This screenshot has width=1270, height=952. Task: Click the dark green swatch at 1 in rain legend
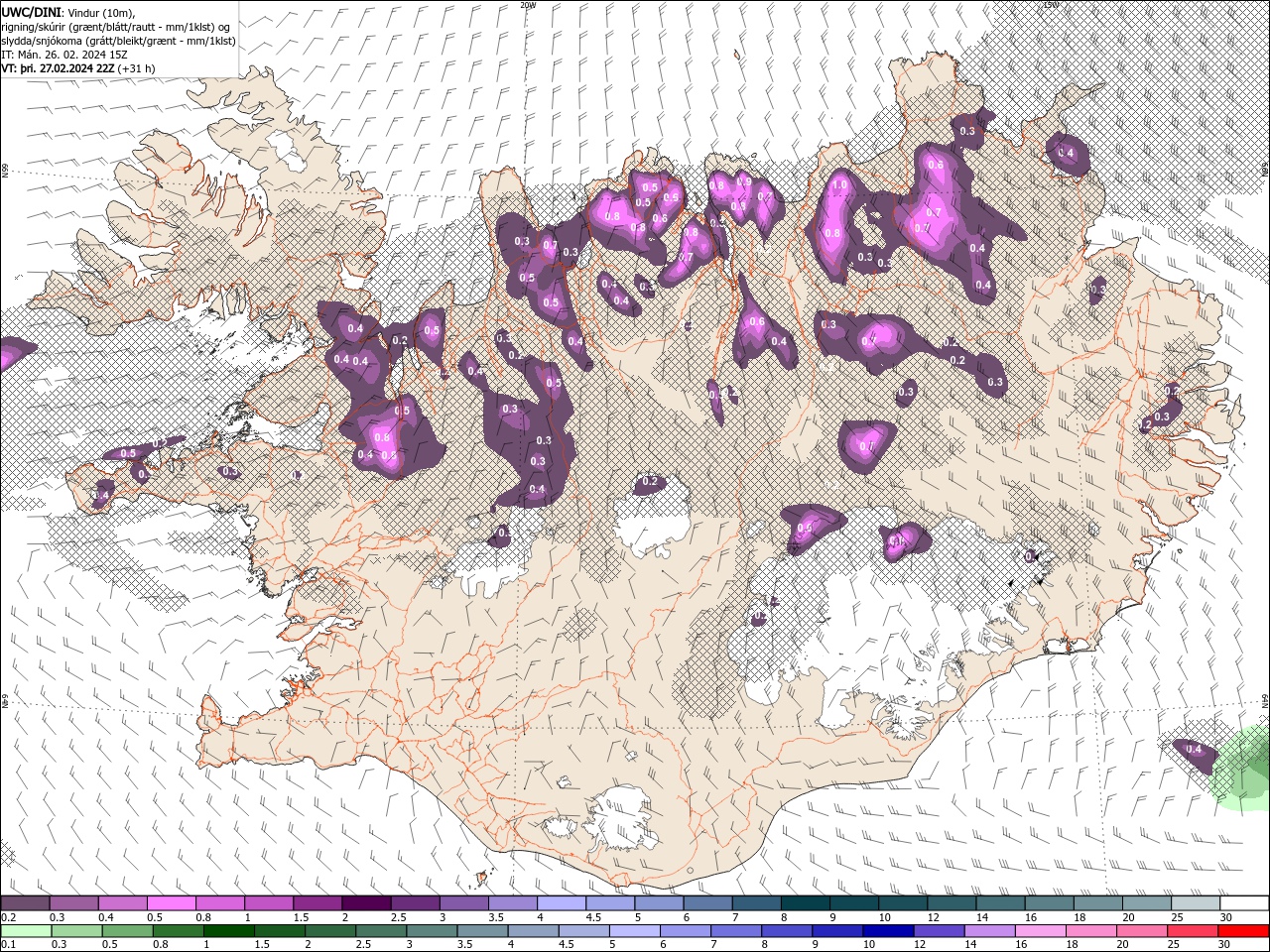pyautogui.click(x=228, y=931)
